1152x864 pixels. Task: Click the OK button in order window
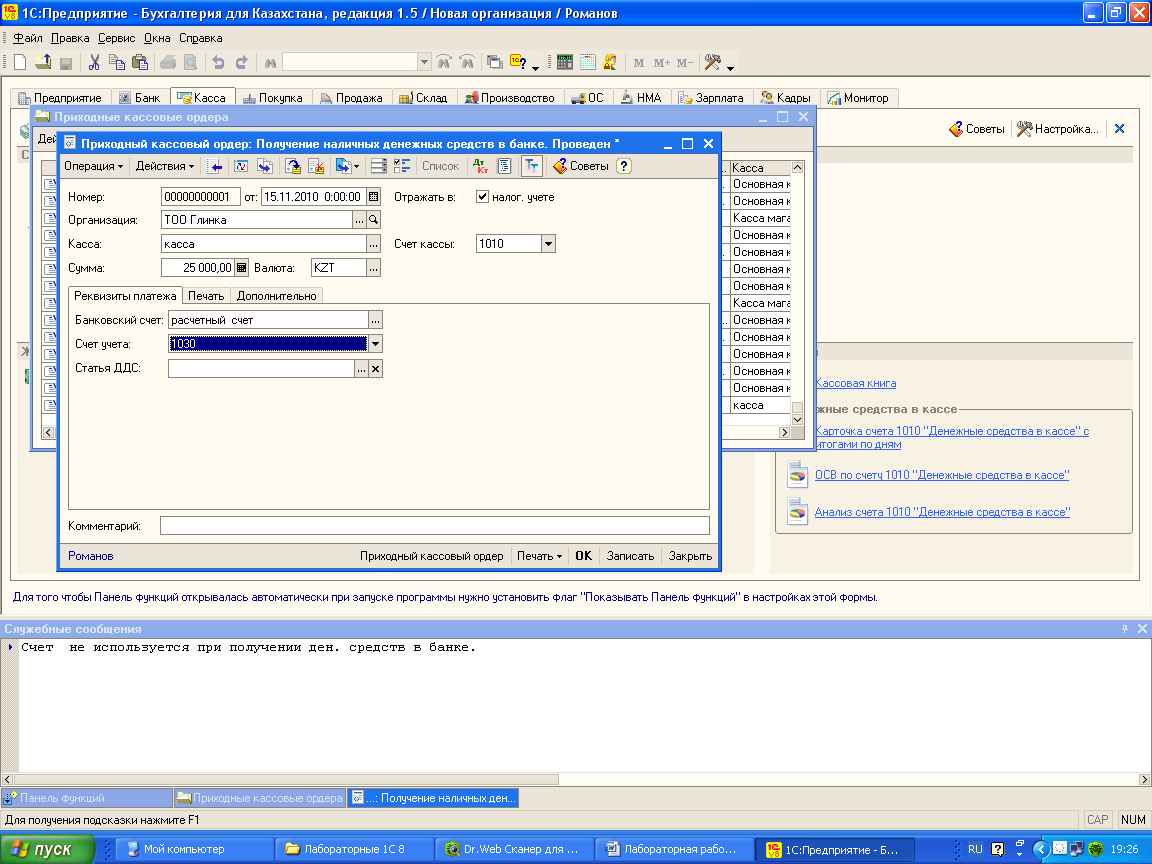point(583,556)
